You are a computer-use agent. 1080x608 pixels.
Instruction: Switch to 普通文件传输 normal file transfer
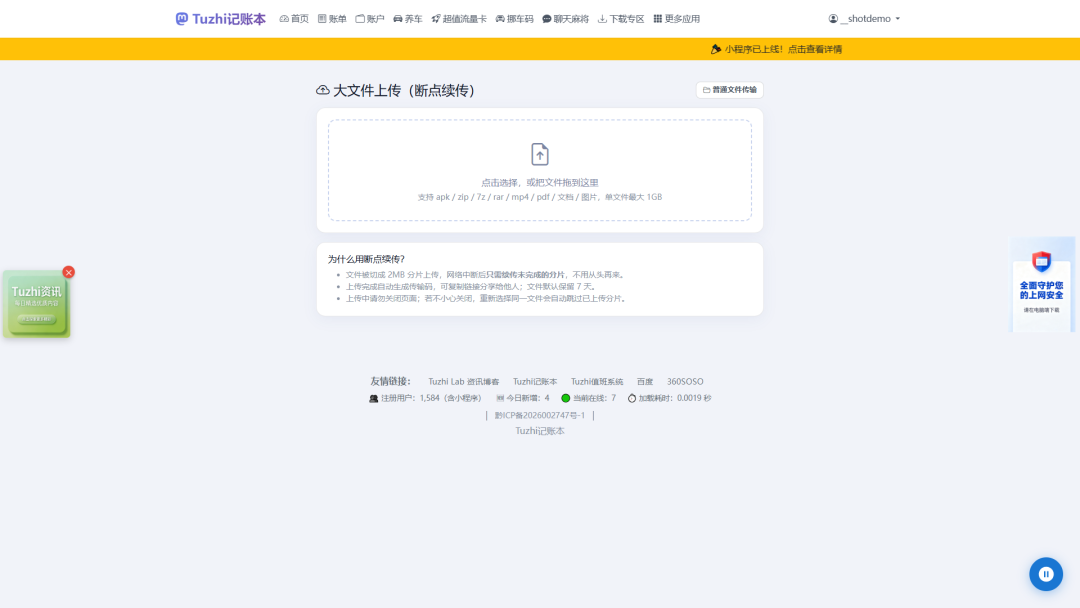[x=729, y=90]
